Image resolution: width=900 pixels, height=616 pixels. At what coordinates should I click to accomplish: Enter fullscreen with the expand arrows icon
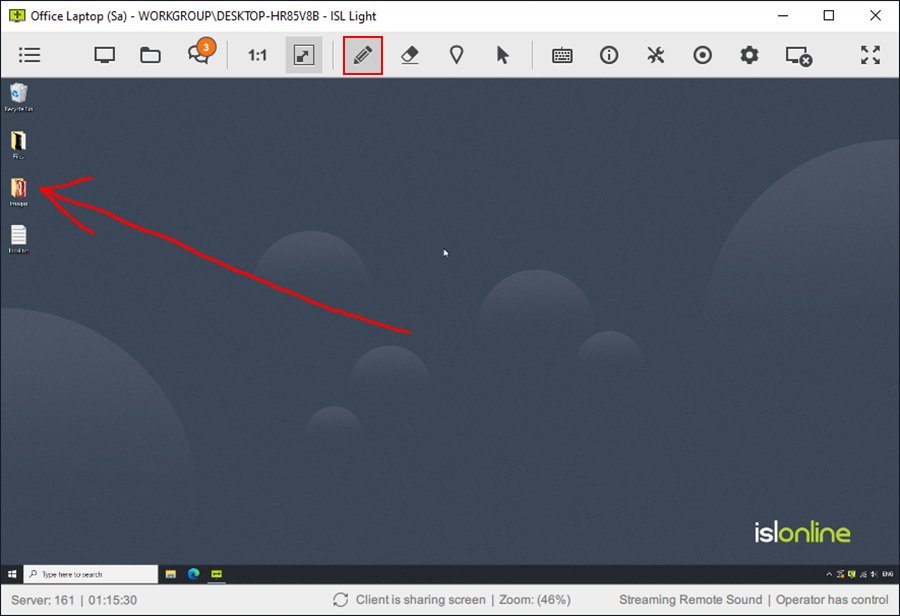coord(870,55)
